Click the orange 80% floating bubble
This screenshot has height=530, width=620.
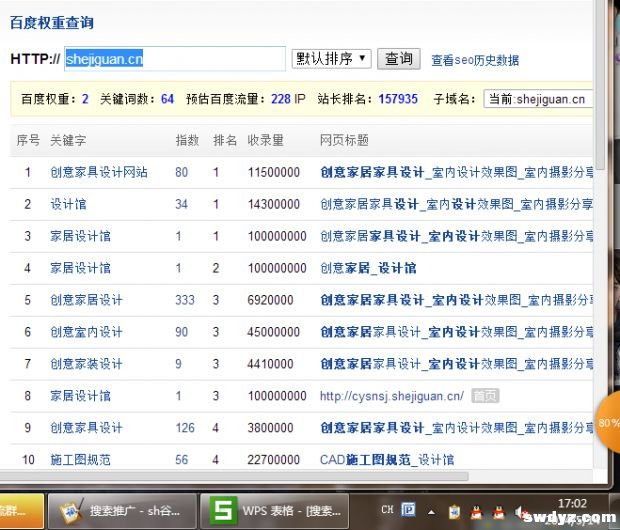coord(607,422)
